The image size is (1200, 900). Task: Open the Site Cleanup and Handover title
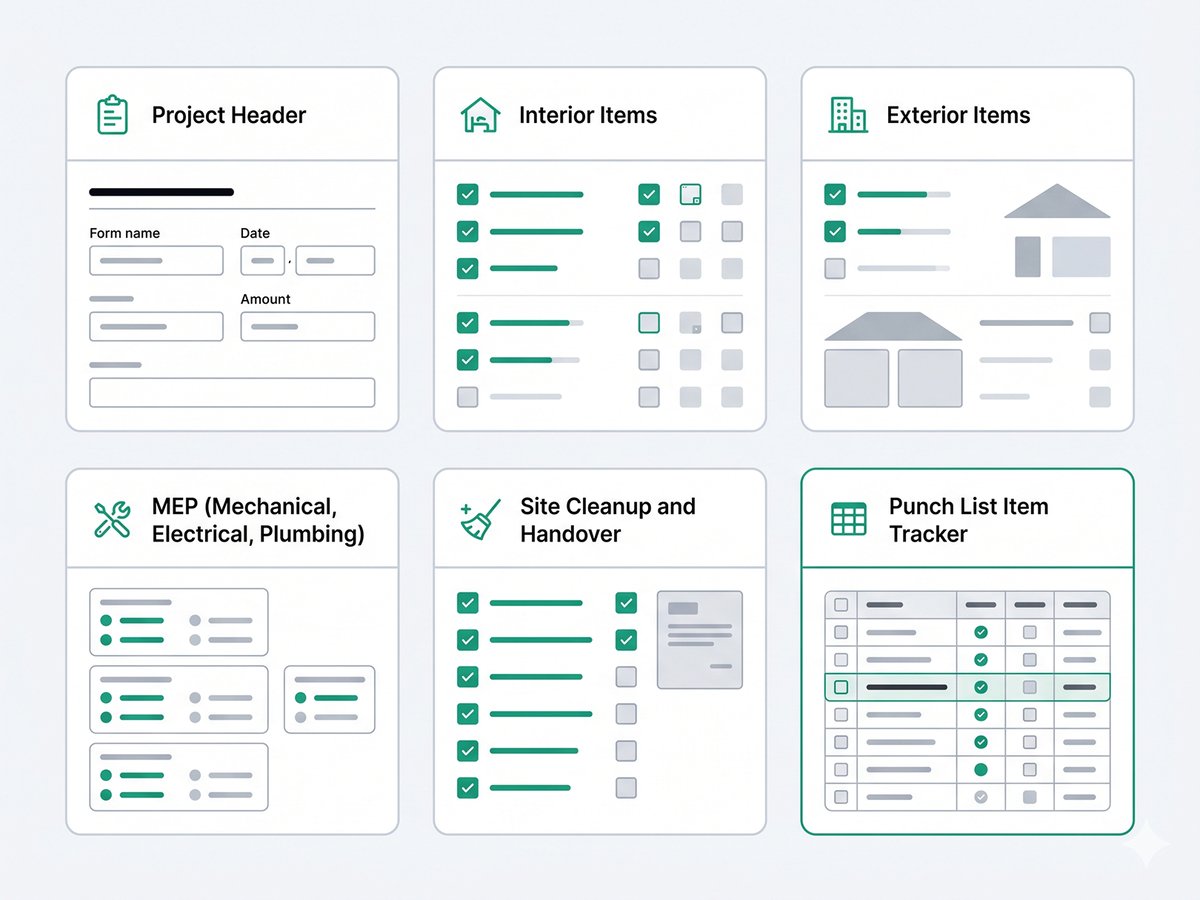[607, 520]
